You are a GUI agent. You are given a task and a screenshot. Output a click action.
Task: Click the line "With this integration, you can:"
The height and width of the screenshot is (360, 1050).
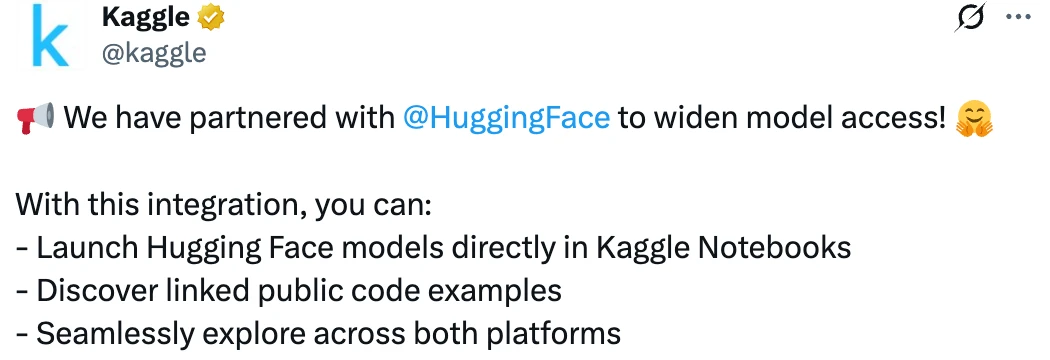pyautogui.click(x=224, y=205)
